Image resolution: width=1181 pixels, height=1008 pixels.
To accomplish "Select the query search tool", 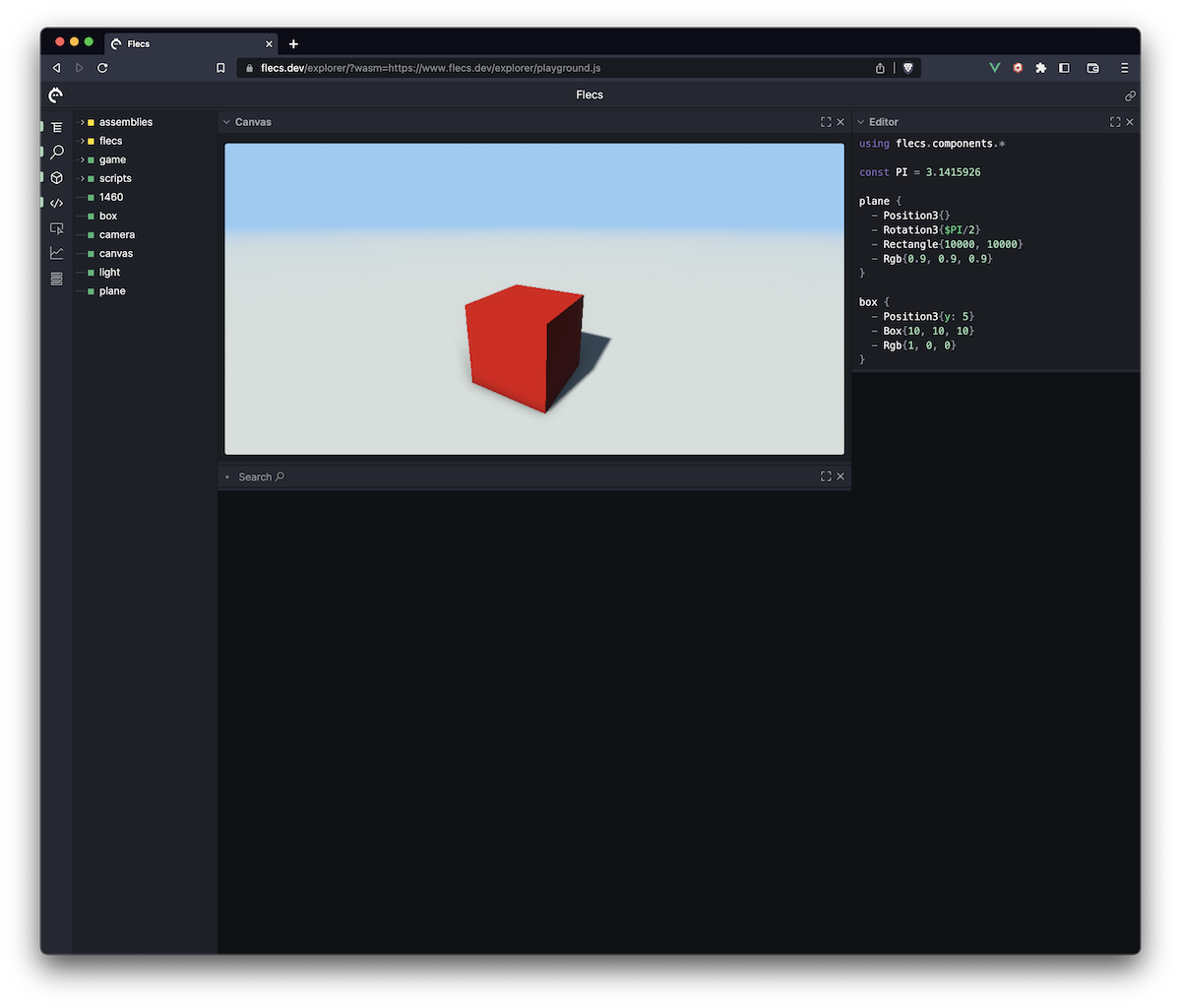I will (56, 152).
